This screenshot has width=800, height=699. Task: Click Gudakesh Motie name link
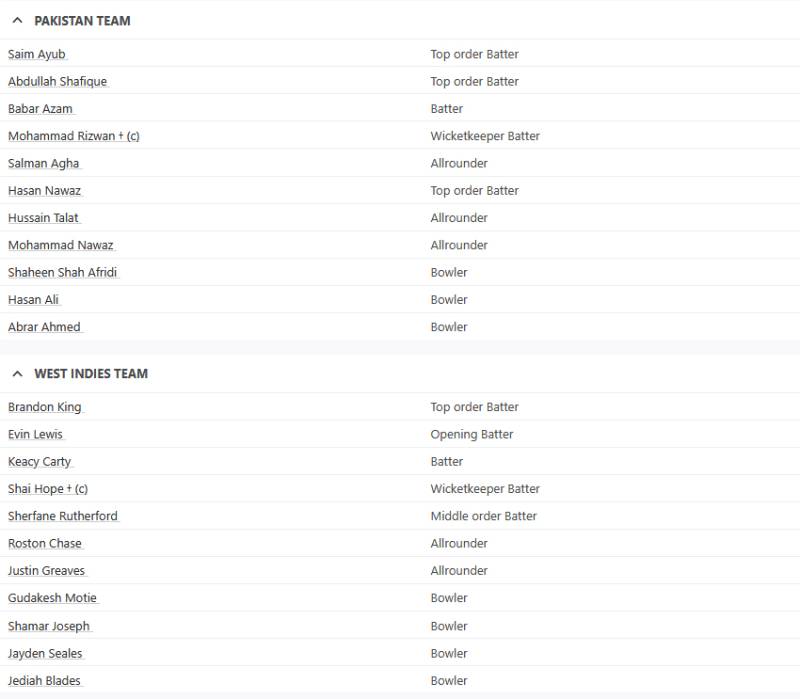pyautogui.click(x=53, y=598)
